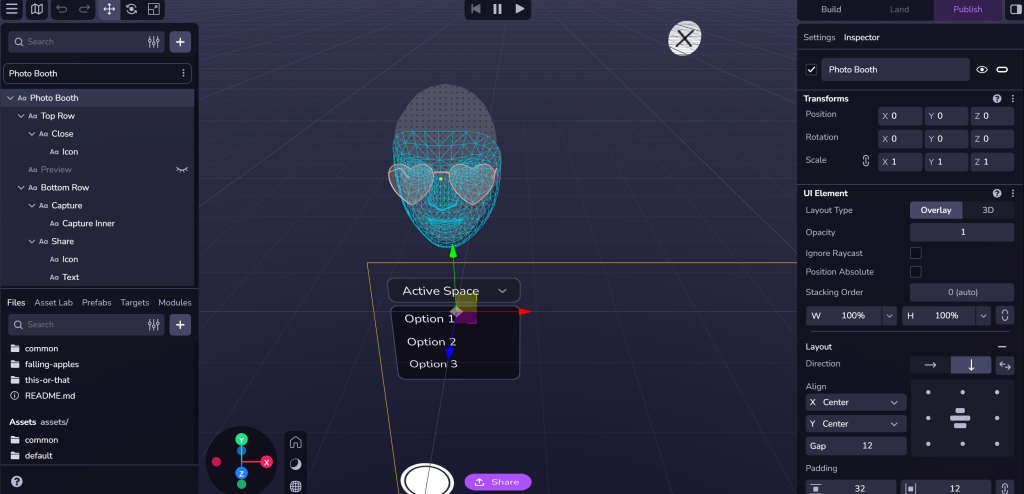Open the hierarchy search filter options

[x=154, y=42]
